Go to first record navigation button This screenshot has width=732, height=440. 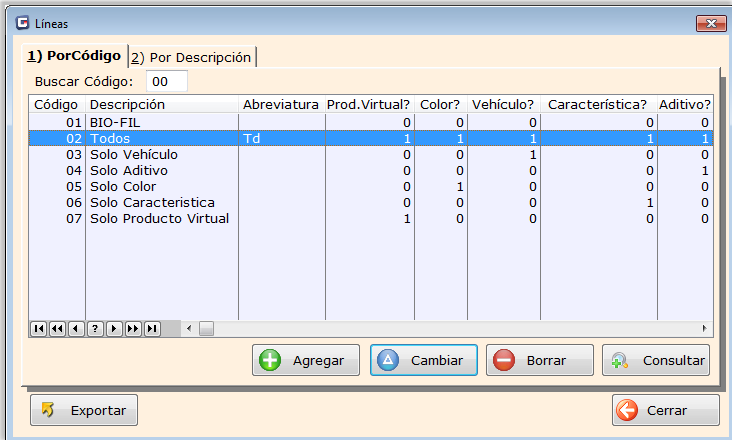pos(38,328)
